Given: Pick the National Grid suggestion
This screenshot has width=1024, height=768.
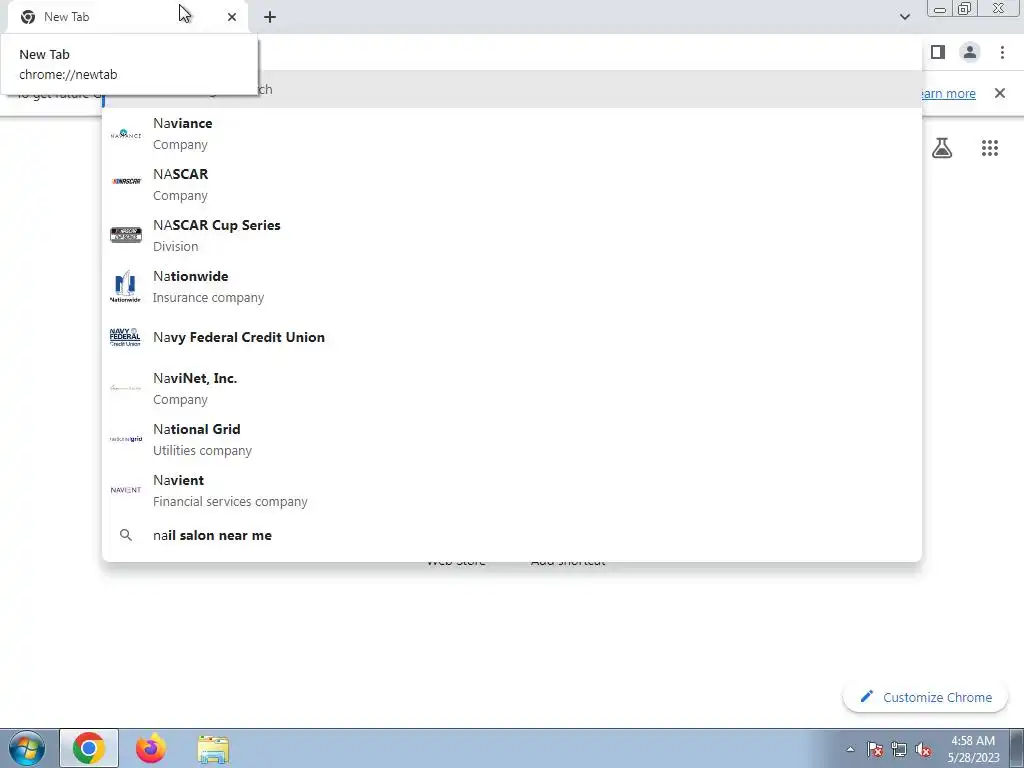Looking at the screenshot, I should tap(512, 440).
